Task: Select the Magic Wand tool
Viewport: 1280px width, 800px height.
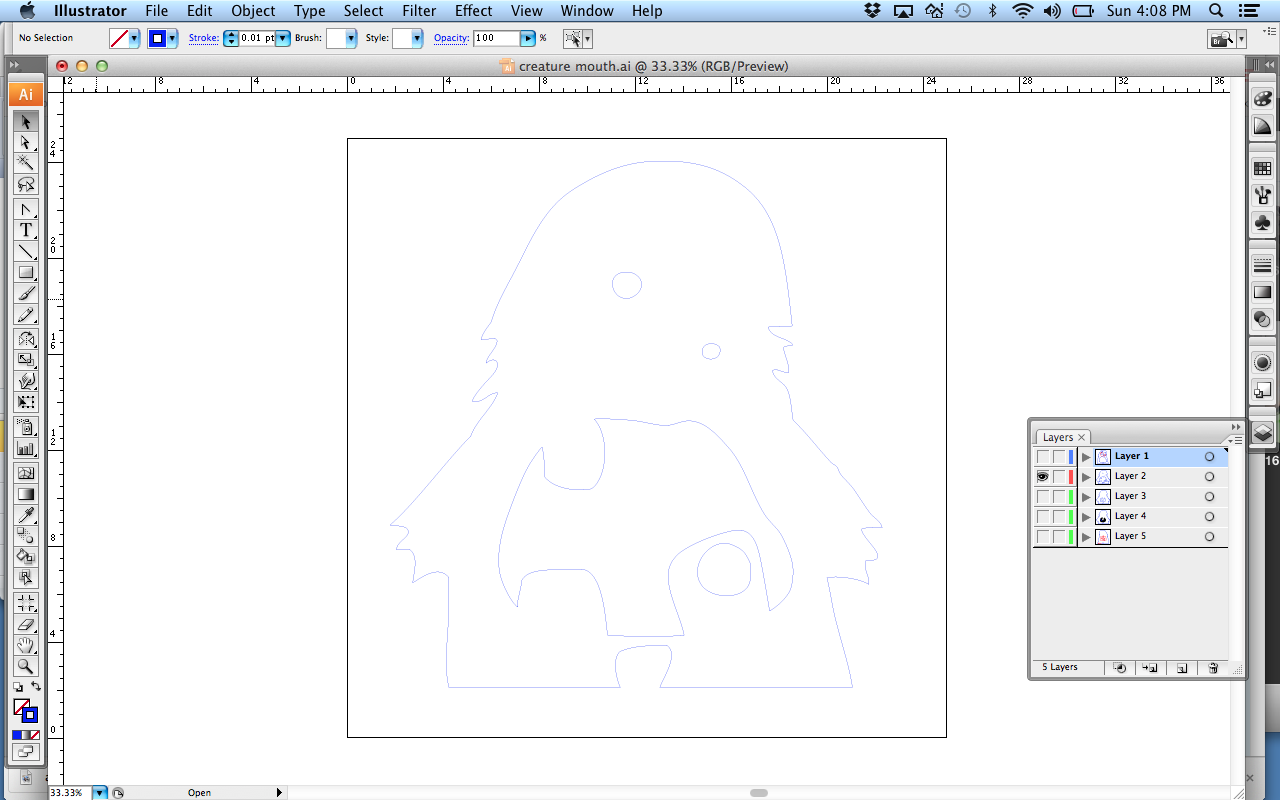Action: [26, 163]
